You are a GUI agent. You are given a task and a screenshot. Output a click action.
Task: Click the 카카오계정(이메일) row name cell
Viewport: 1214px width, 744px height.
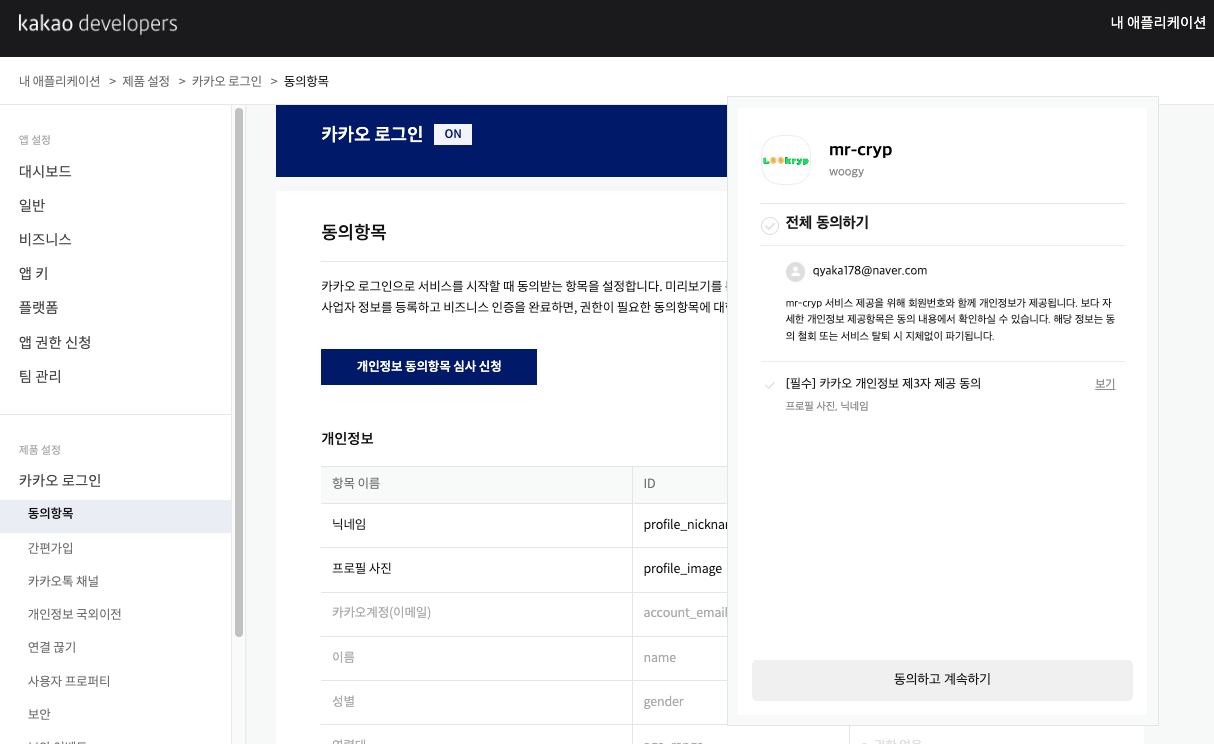tap(476, 613)
